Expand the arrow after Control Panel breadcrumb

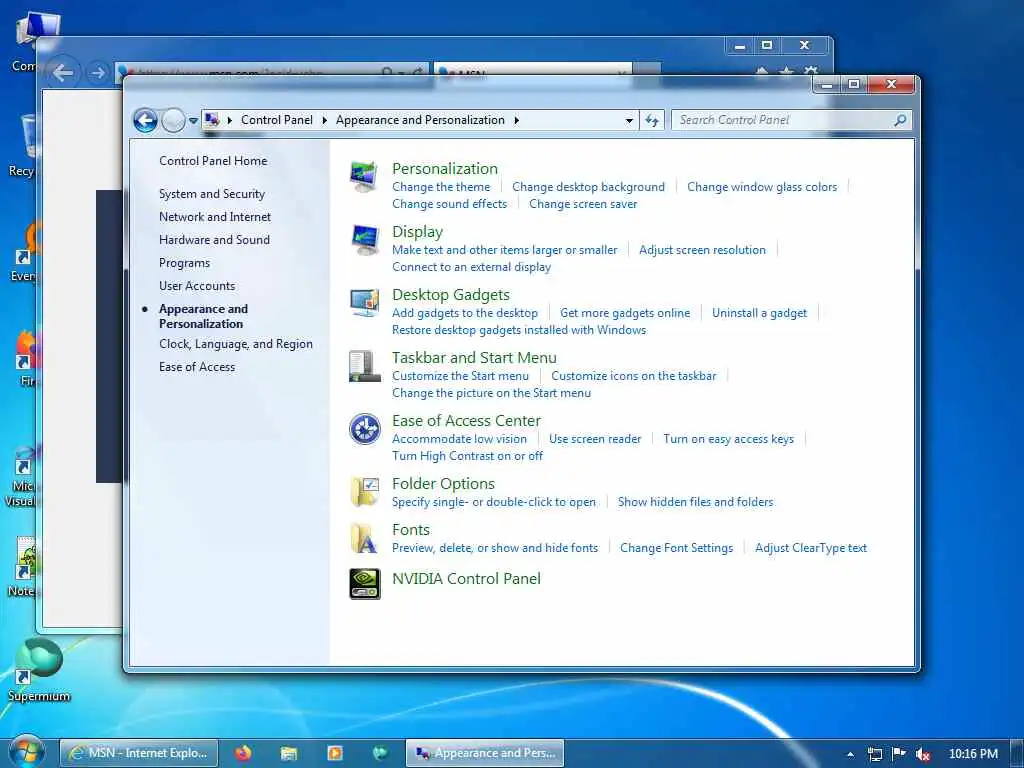click(x=325, y=120)
